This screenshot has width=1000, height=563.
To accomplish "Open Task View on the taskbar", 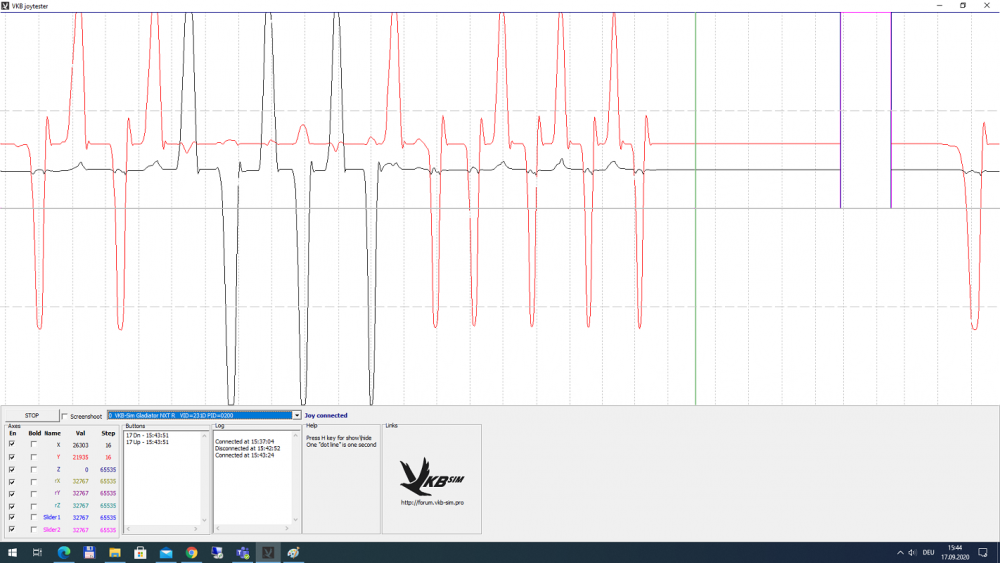I will [x=37, y=552].
